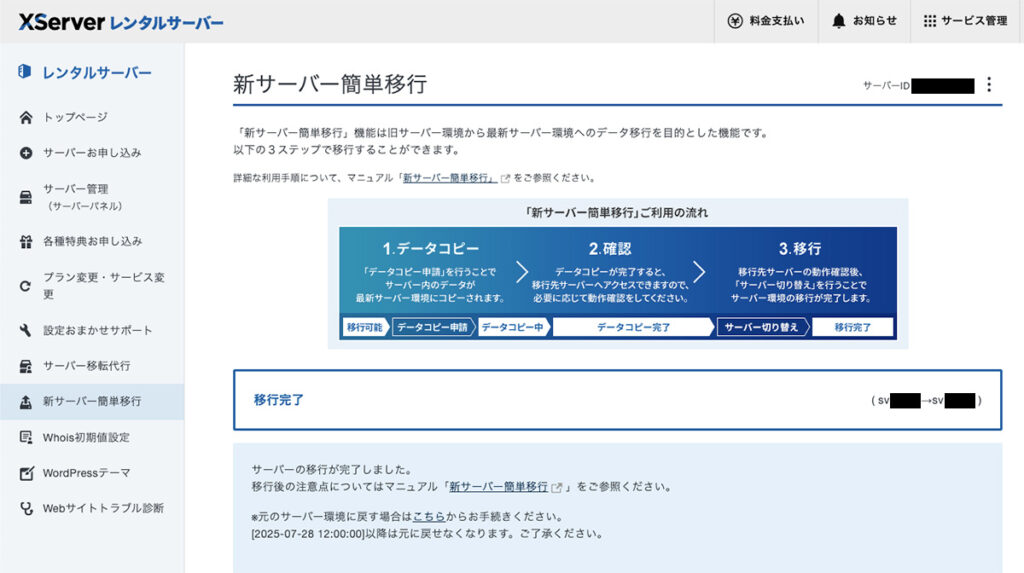Click the icon for Whois初期値設定
This screenshot has height=573, width=1024.
(x=25, y=438)
